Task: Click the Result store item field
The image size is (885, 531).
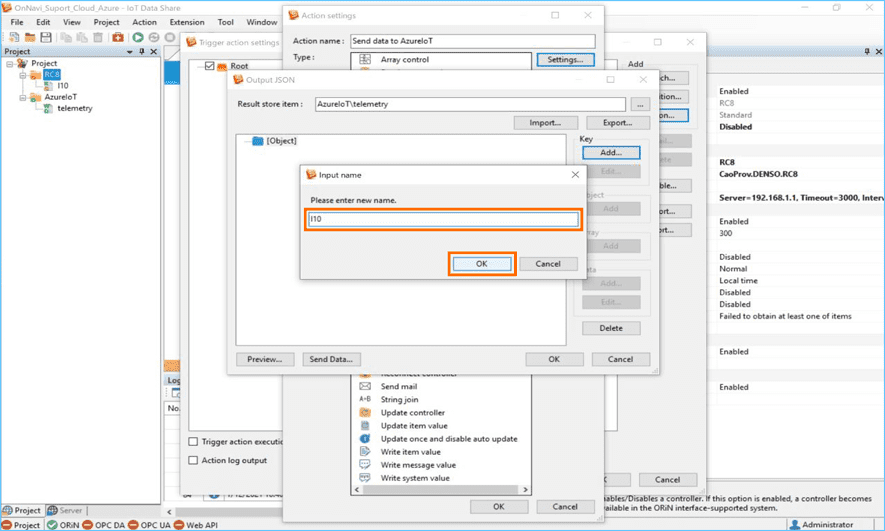Action: 470,104
